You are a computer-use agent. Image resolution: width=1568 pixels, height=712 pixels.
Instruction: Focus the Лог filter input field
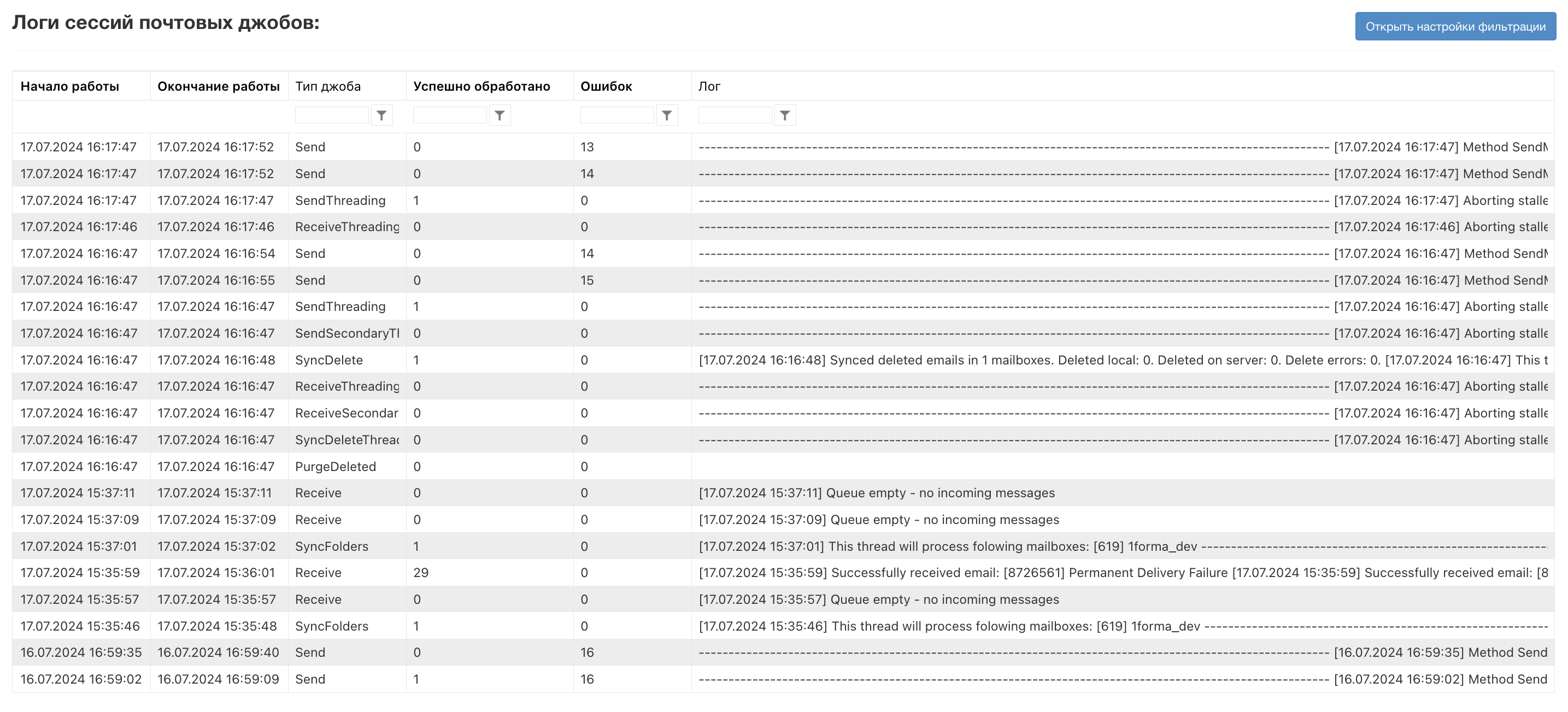pos(735,115)
